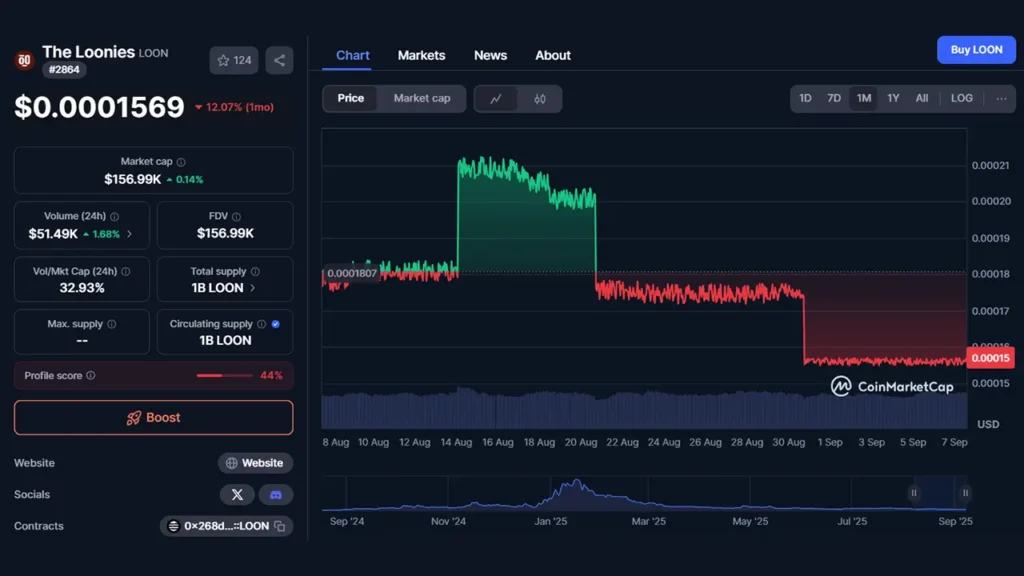Open Vol/Mkt Cap (24h) info icon
The width and height of the screenshot is (1024, 576).
click(125, 272)
